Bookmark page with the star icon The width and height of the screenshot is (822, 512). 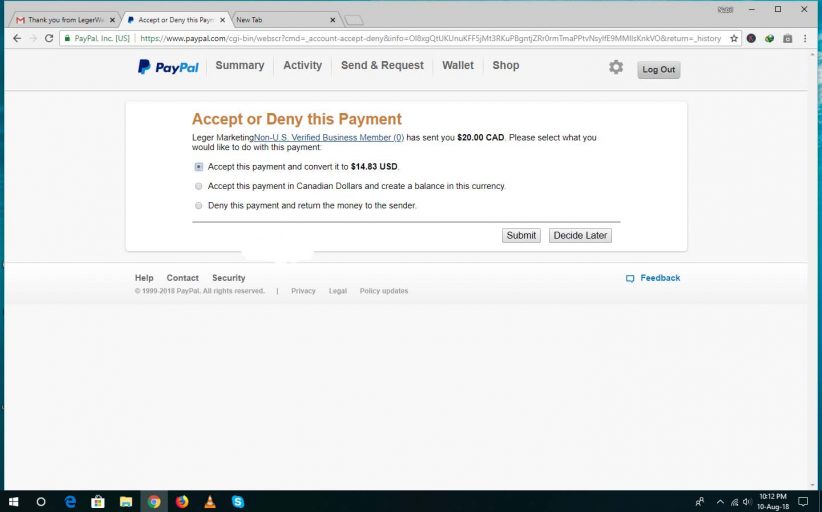coord(734,38)
